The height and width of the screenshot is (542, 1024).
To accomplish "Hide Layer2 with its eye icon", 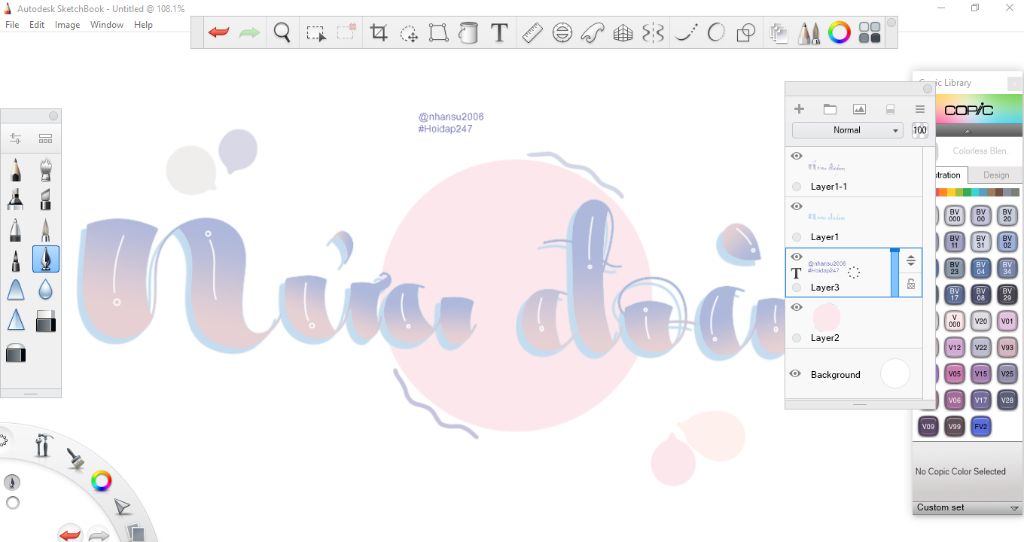I will pos(796,307).
